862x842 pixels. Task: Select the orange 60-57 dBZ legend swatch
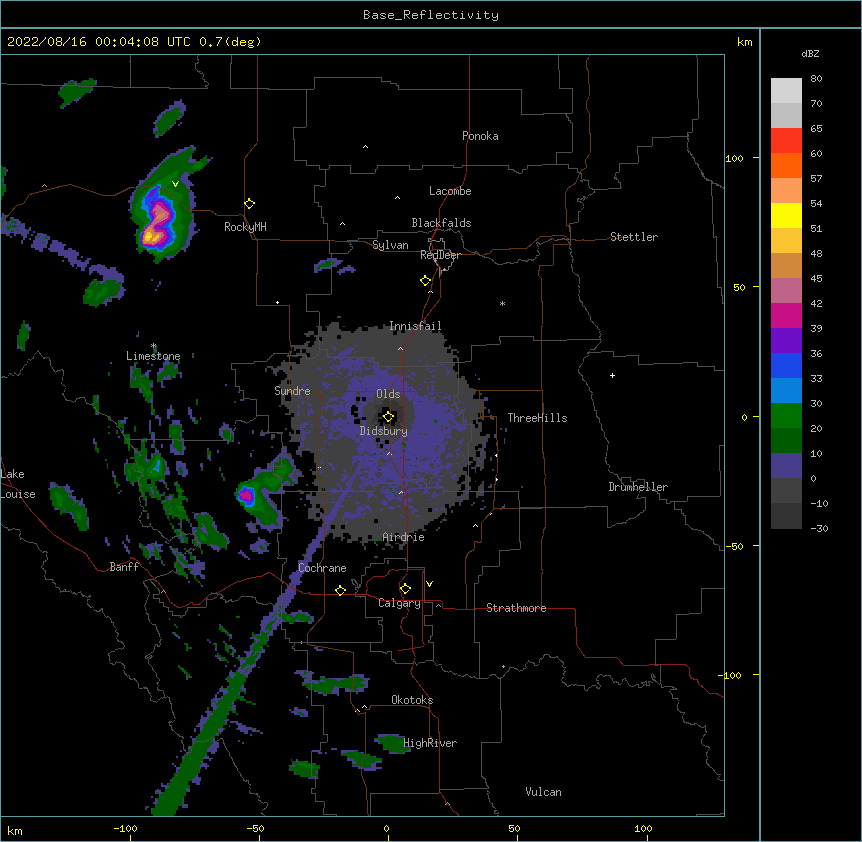(786, 165)
